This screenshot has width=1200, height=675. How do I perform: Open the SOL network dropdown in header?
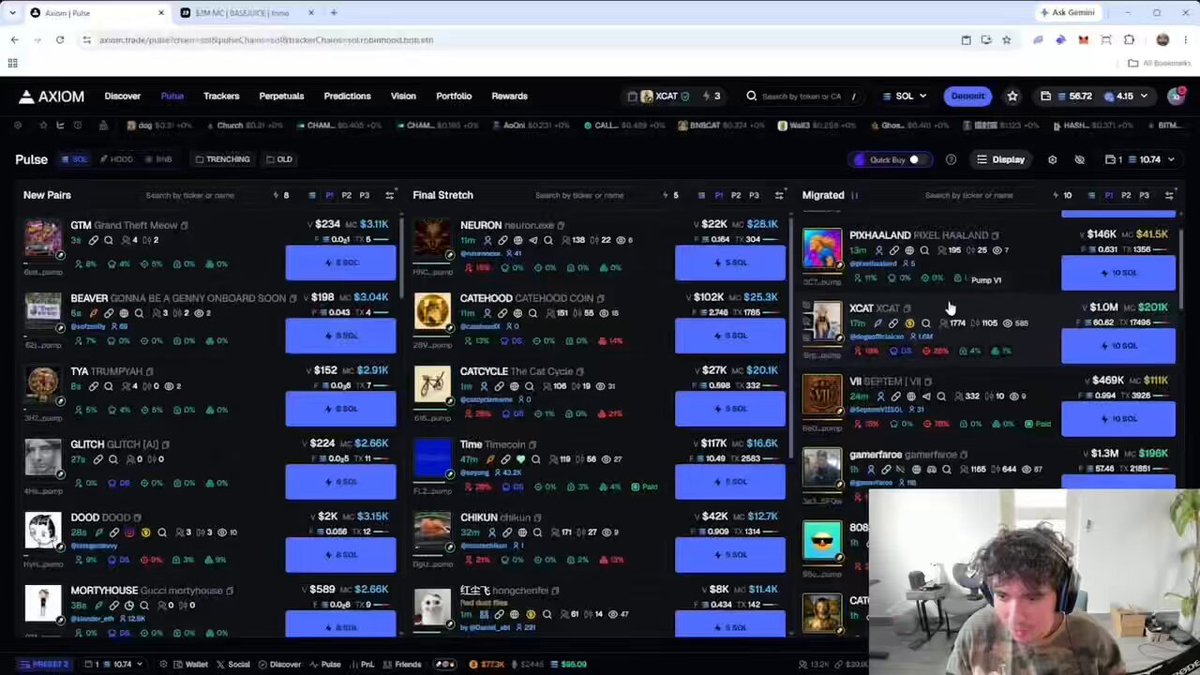904,96
